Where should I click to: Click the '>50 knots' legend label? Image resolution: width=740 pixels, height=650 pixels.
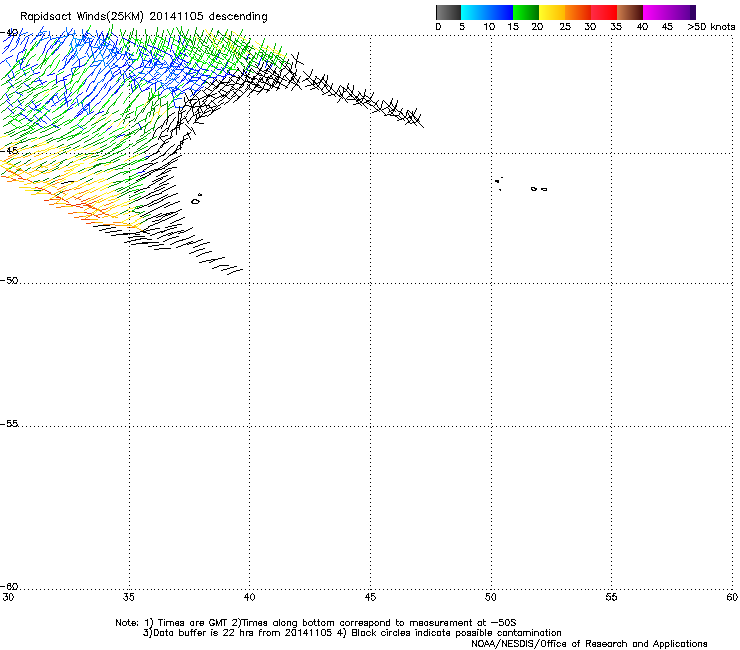tap(711, 27)
